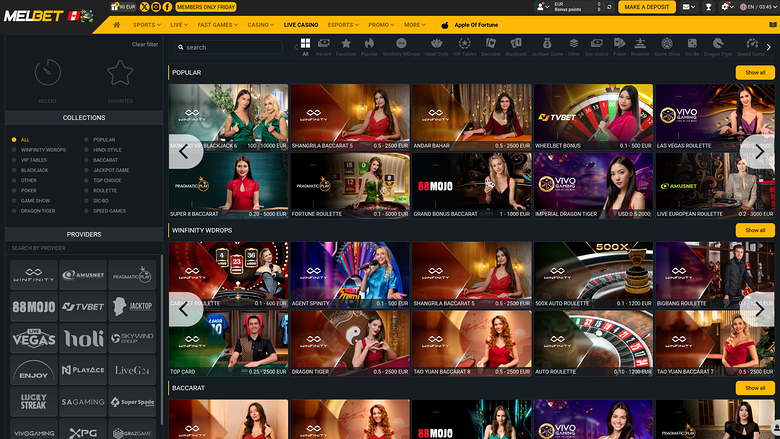Expand the CASINO dropdown menu

pos(261,25)
